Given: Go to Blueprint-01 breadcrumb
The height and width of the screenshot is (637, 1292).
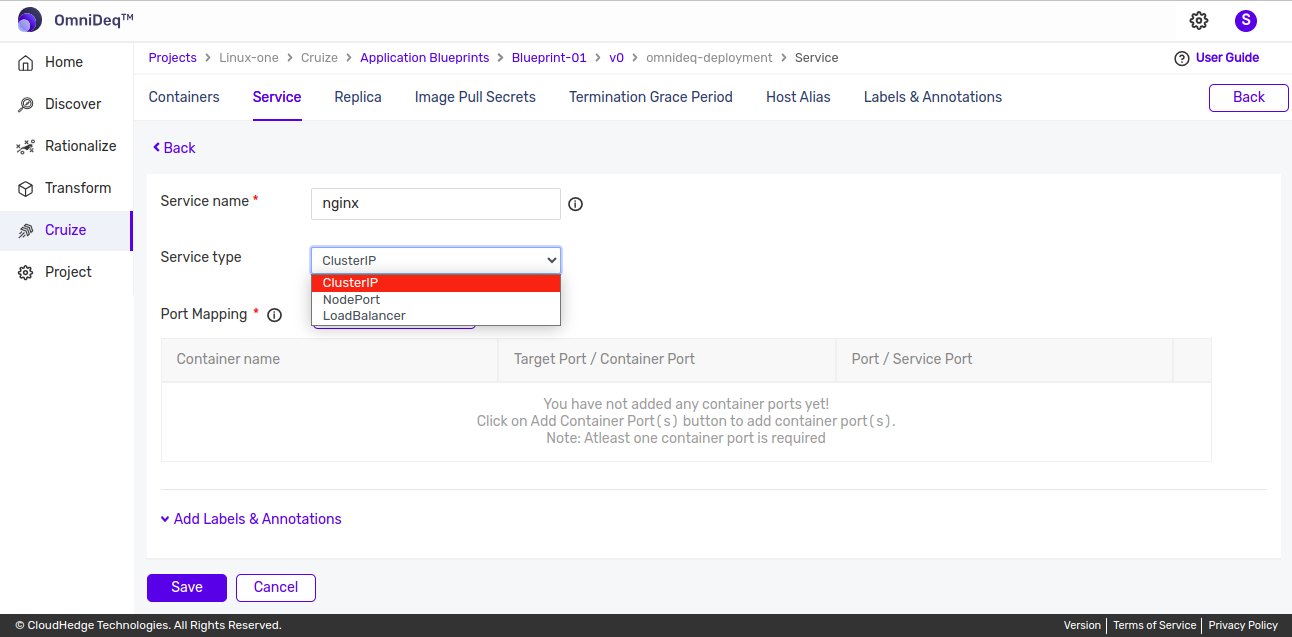Looking at the screenshot, I should 549,58.
